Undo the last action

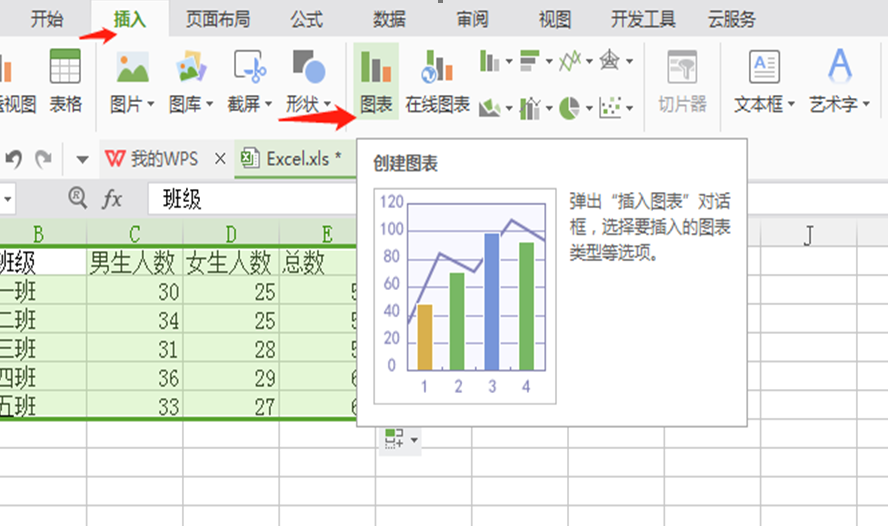point(14,159)
